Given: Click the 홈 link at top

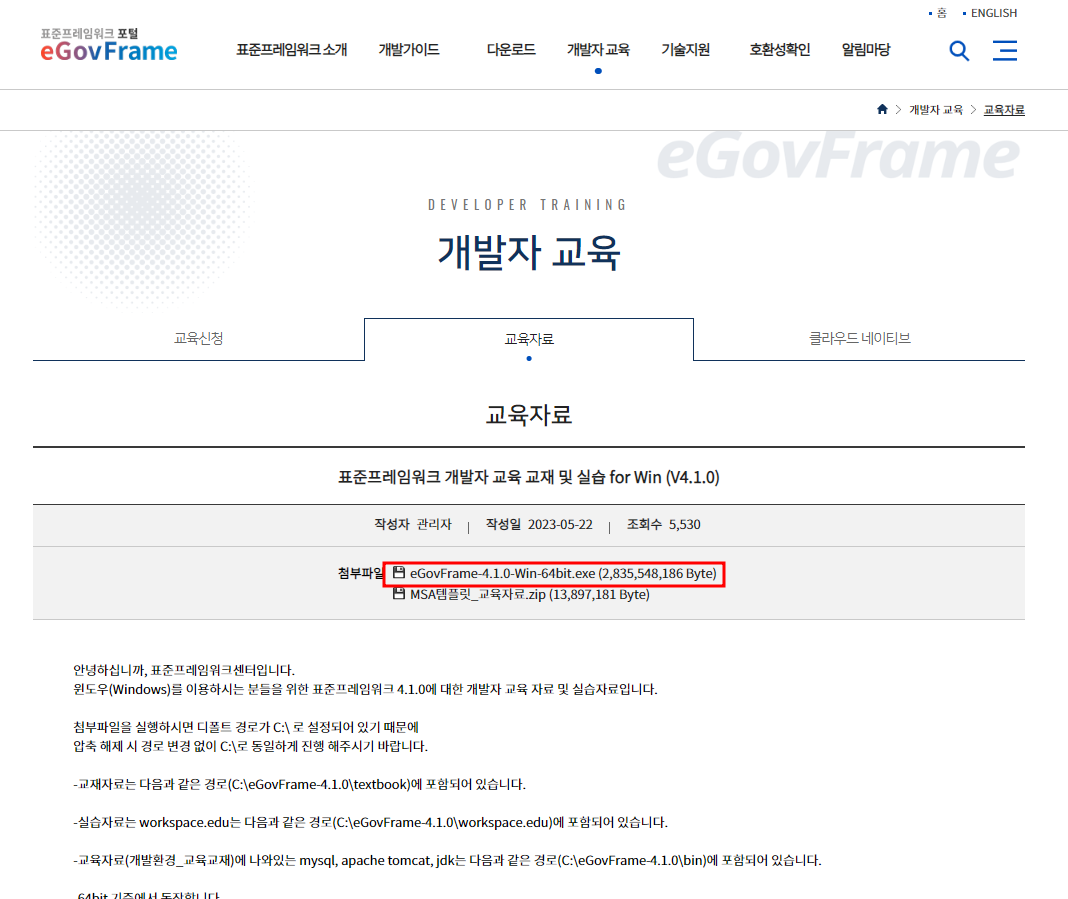Looking at the screenshot, I should pos(941,13).
